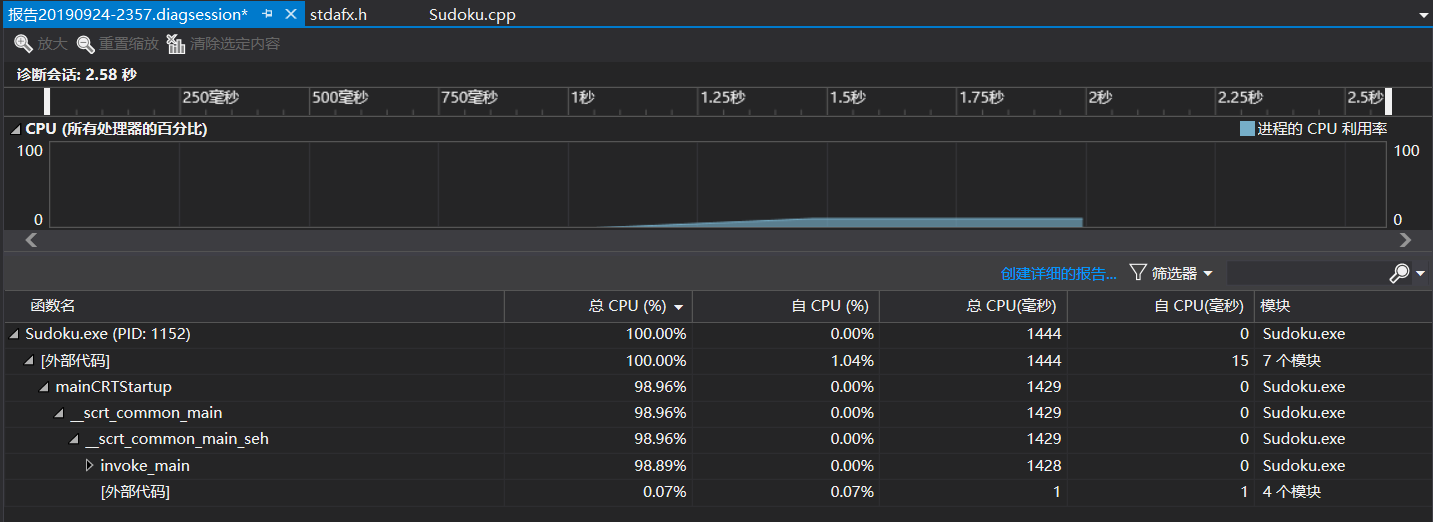Image resolution: width=1433 pixels, height=522 pixels.
Task: Collapse the __scrt_common_main node
Action: click(60, 413)
